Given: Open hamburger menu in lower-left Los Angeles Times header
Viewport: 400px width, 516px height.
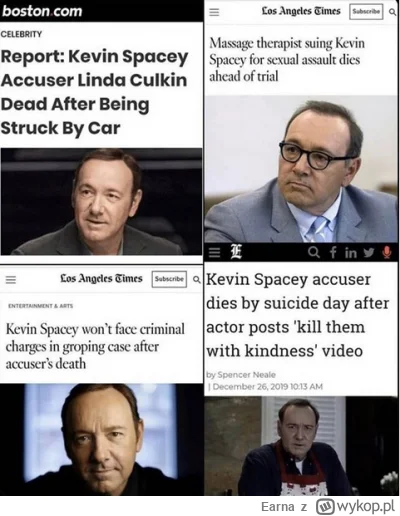Looking at the screenshot, I should tap(11, 279).
